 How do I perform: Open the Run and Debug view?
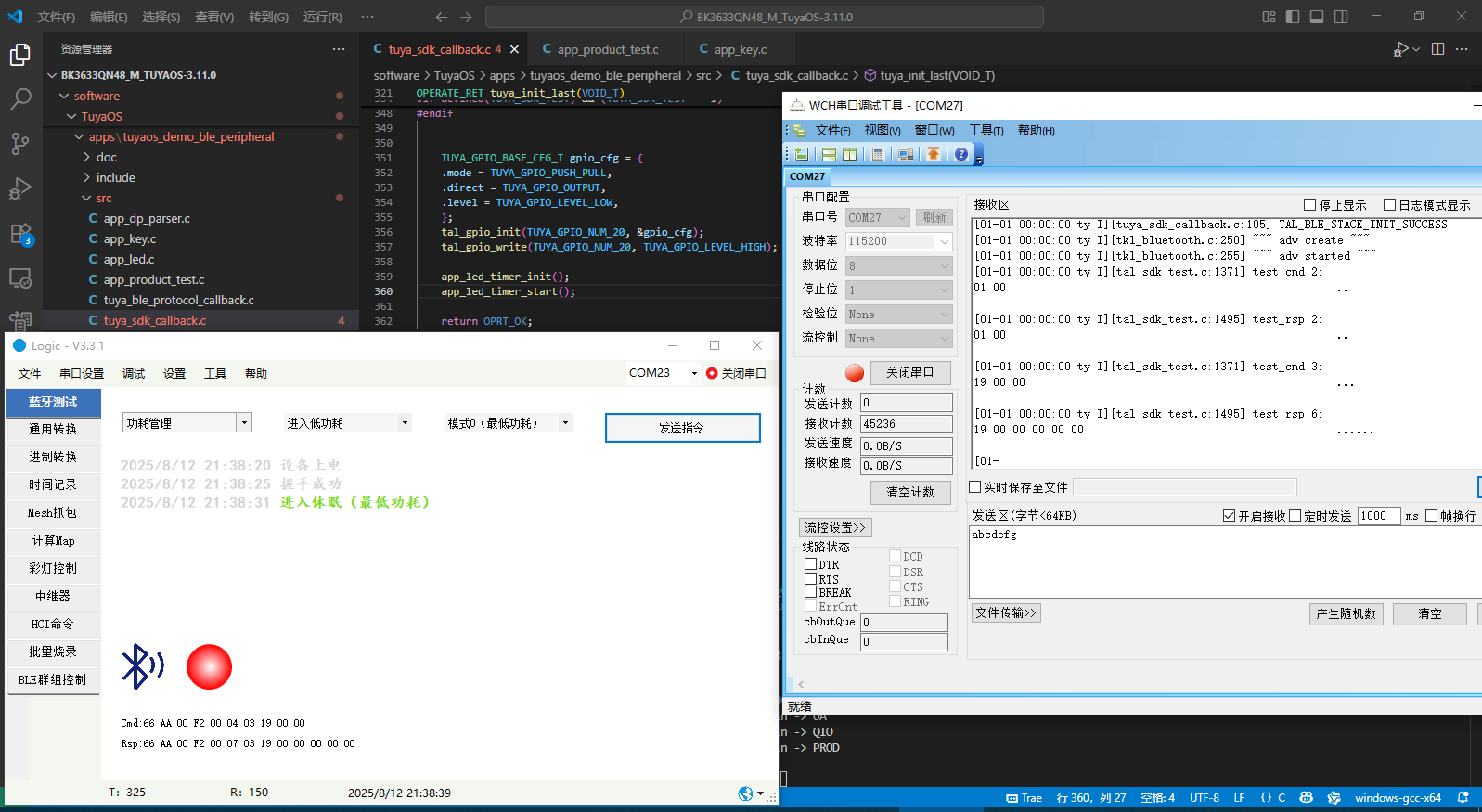[x=20, y=188]
